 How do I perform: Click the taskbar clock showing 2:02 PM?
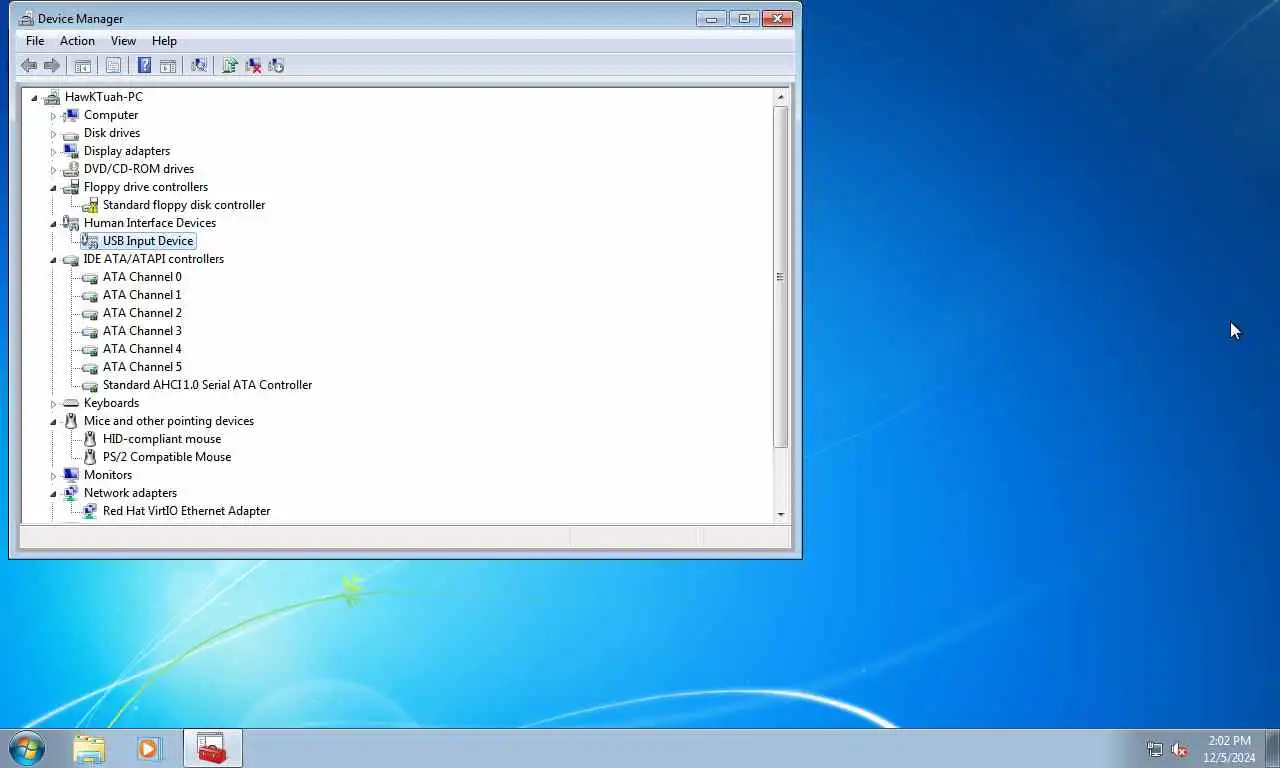point(1229,749)
